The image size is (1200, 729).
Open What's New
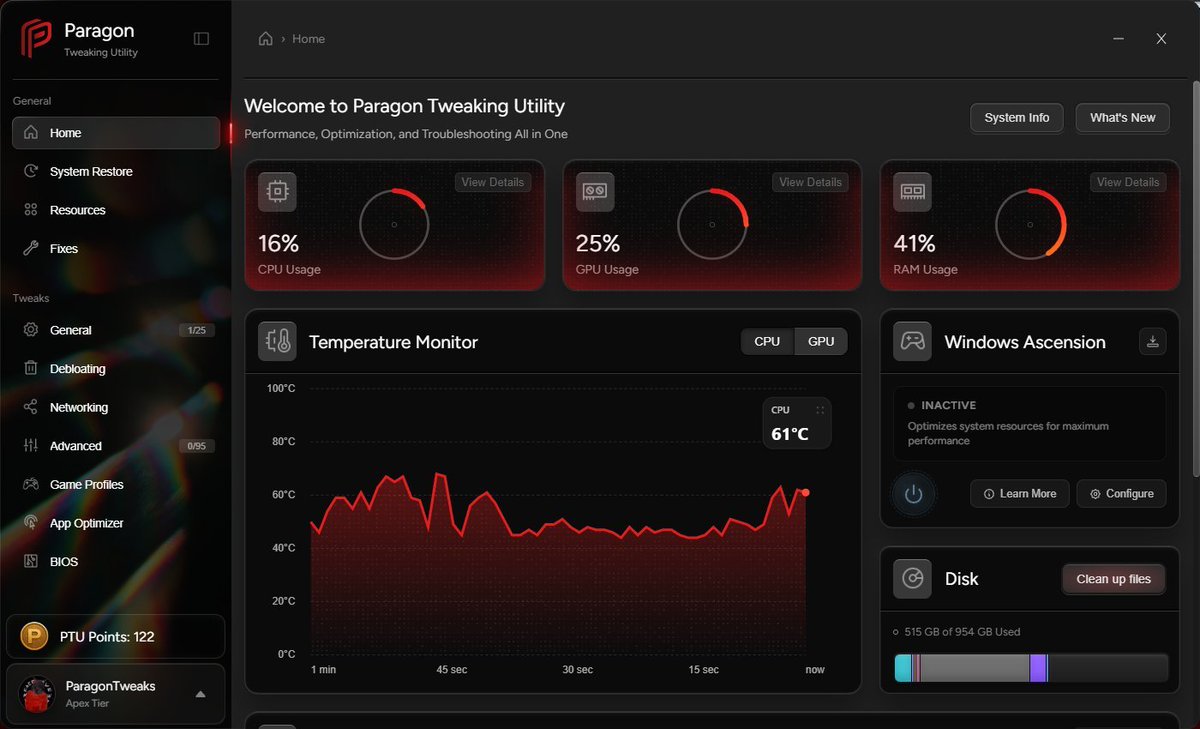(x=1122, y=118)
